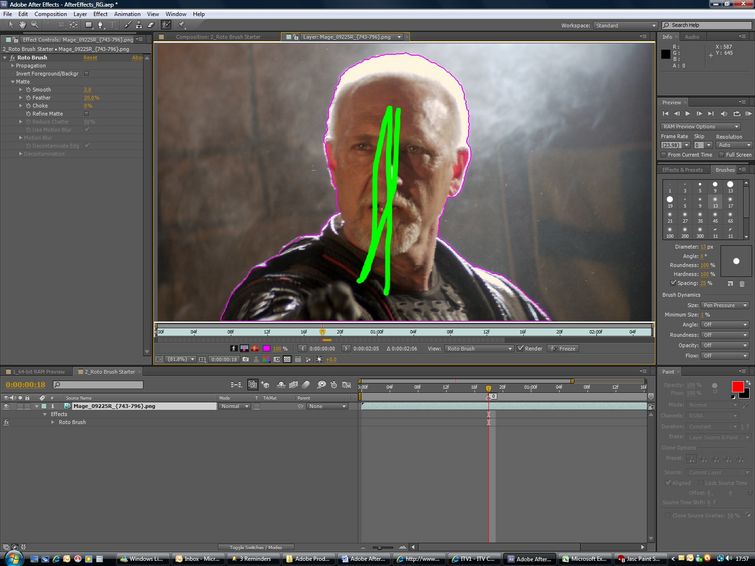Expand the Propagation property group
Screen dimensions: 755x566
pos(13,66)
